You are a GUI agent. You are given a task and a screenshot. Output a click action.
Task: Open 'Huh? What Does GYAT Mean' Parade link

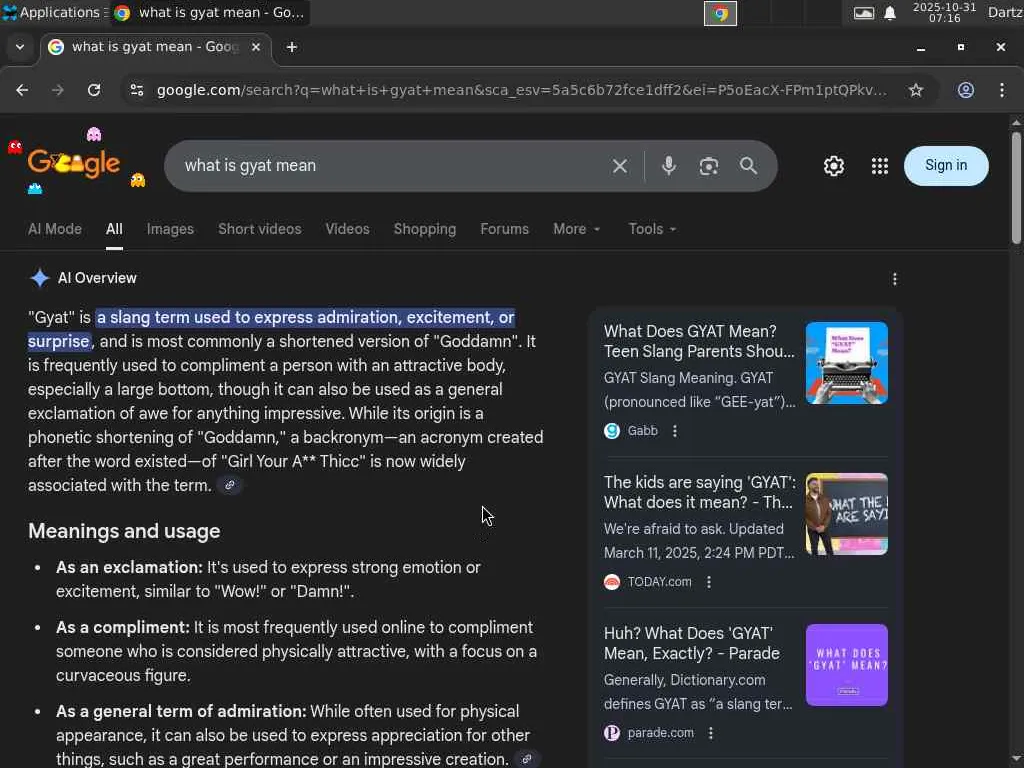click(692, 643)
